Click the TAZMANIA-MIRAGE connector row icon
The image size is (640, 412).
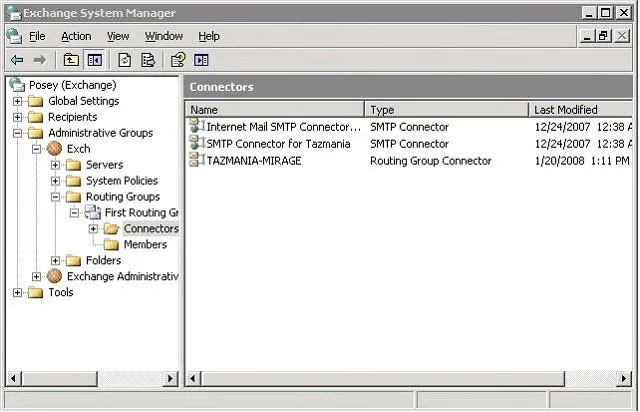click(x=197, y=160)
